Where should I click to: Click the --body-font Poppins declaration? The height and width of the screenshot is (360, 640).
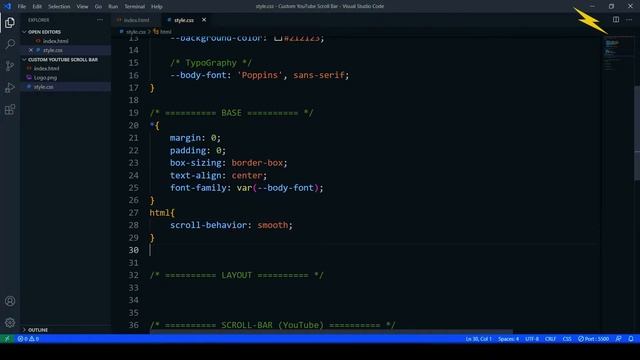pyautogui.click(x=260, y=75)
